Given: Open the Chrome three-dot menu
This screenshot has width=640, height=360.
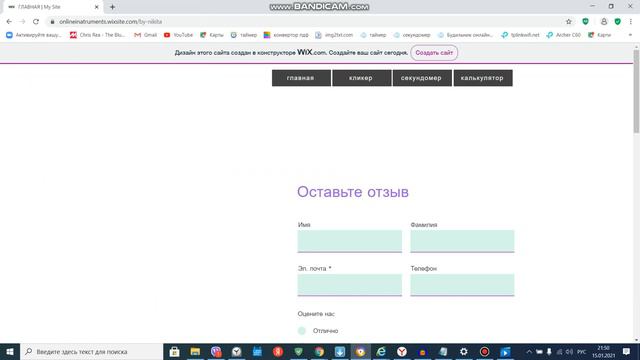Looking at the screenshot, I should 631,22.
